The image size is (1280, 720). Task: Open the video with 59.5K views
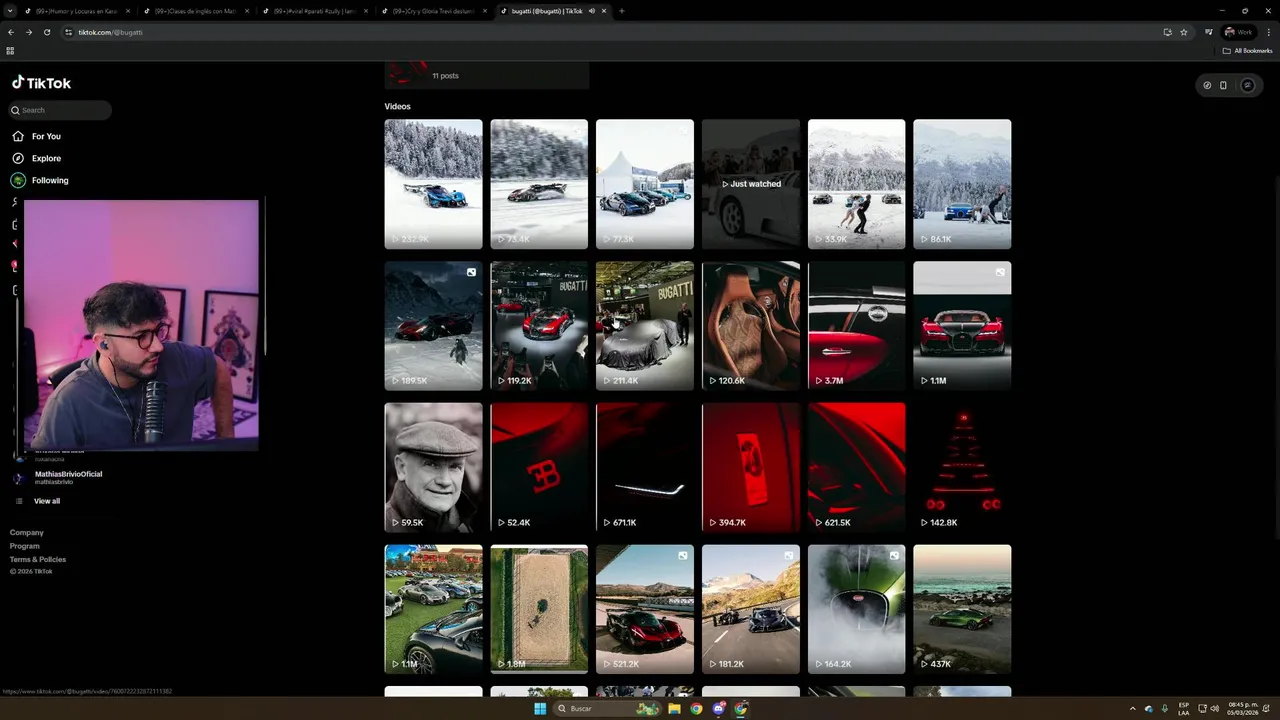point(433,467)
